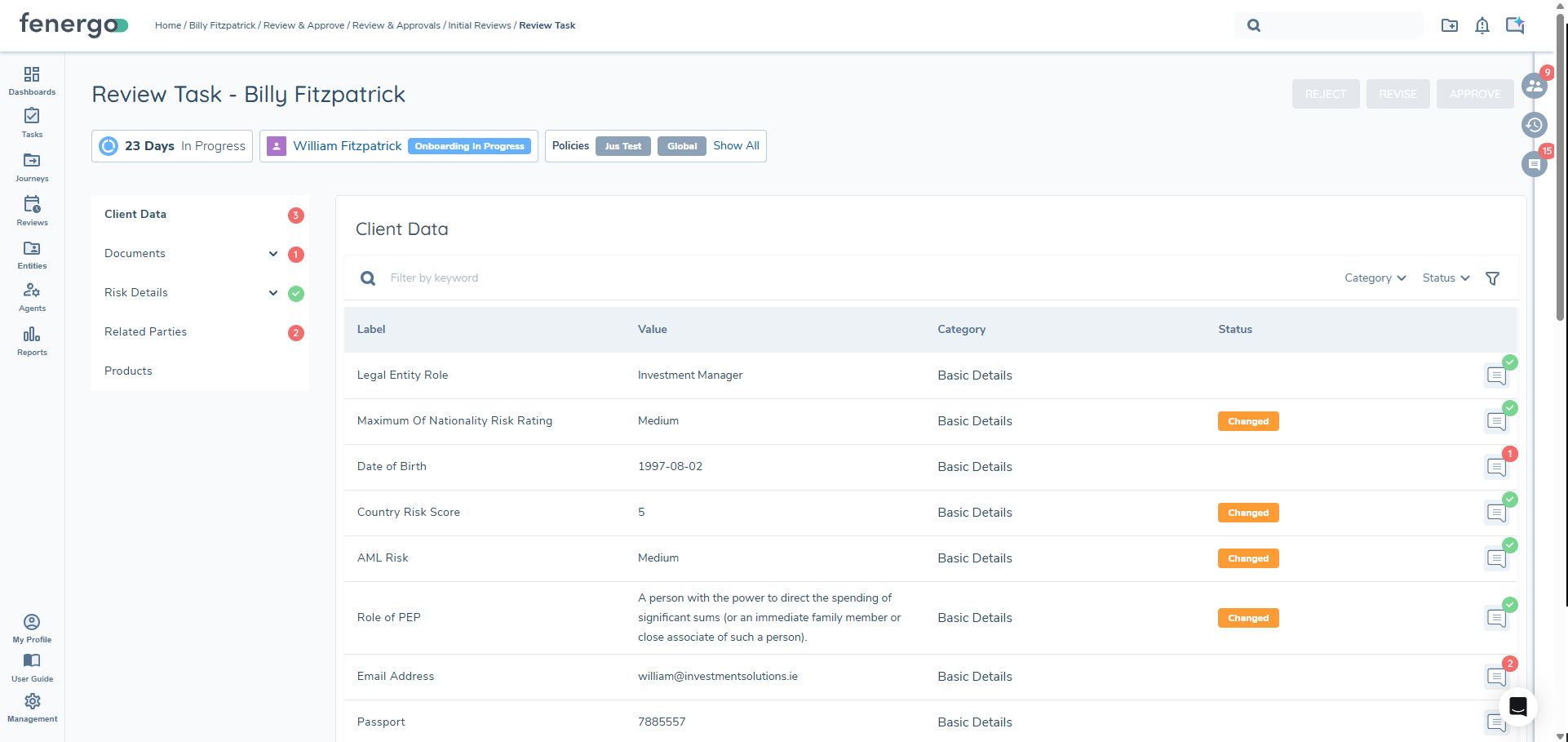Click the APPROVE button
The width and height of the screenshot is (1568, 742).
(1474, 94)
